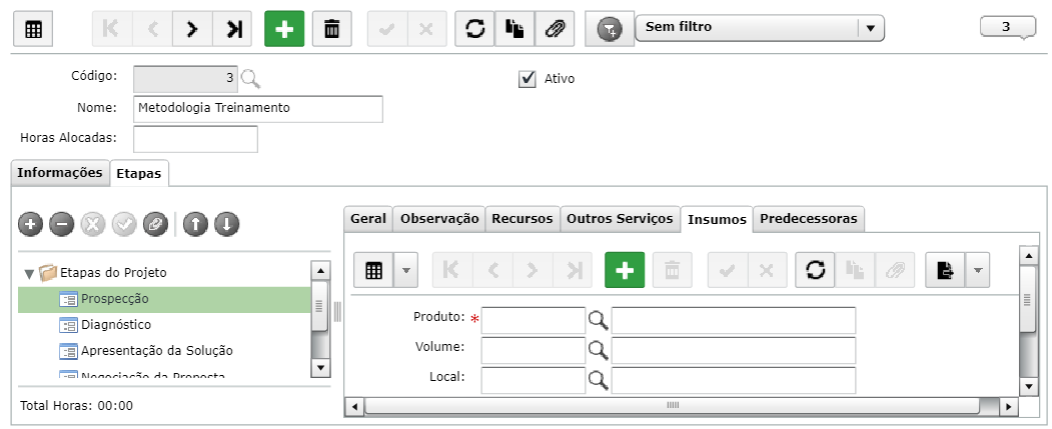This screenshot has height=429, width=1052.
Task: Click the Código search magnifier
Action: pos(251,79)
